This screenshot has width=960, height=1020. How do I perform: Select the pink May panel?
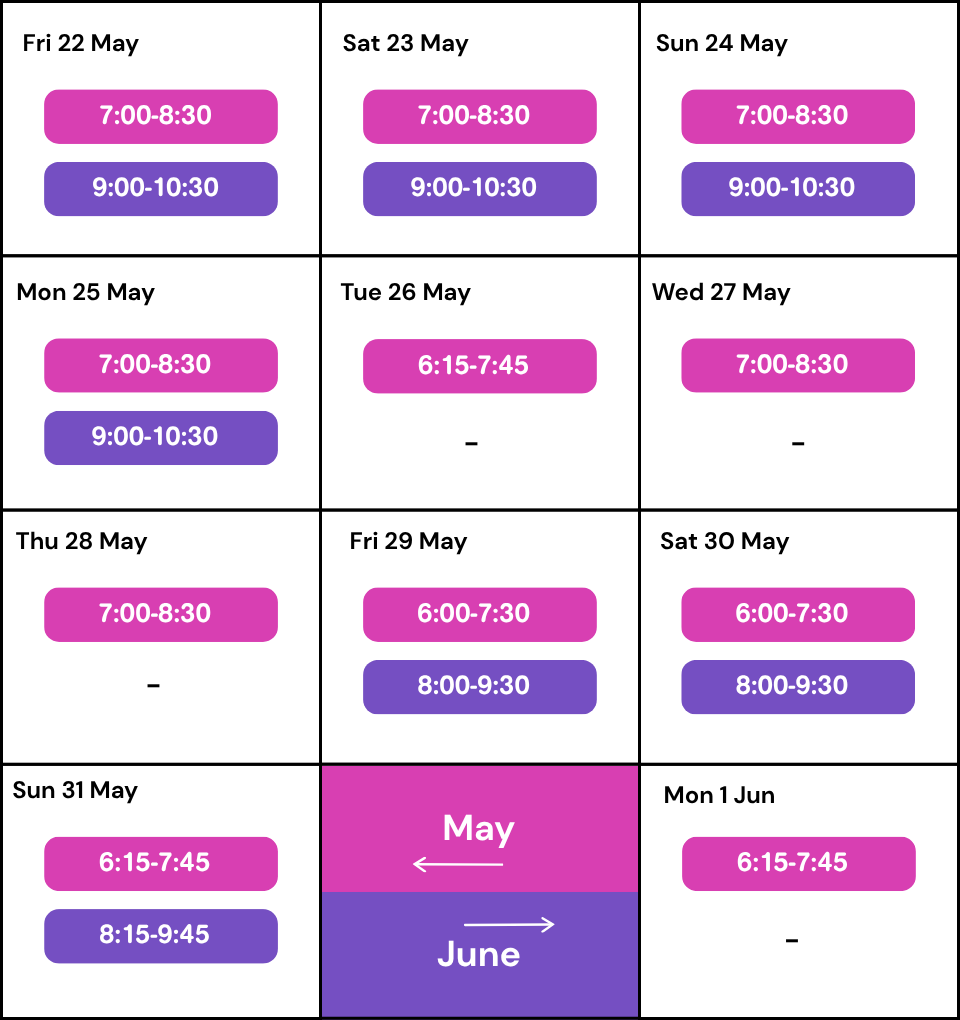pyautogui.click(x=479, y=829)
